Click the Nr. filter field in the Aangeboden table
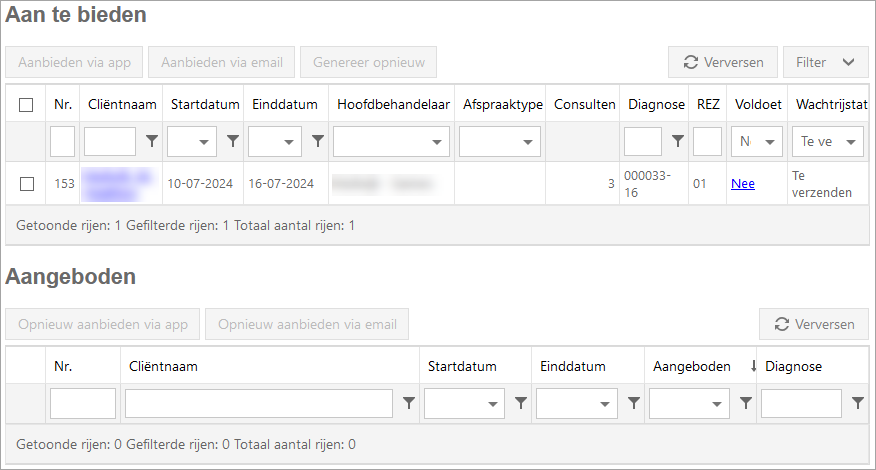Screen dimensions: 876x470 click(83, 403)
